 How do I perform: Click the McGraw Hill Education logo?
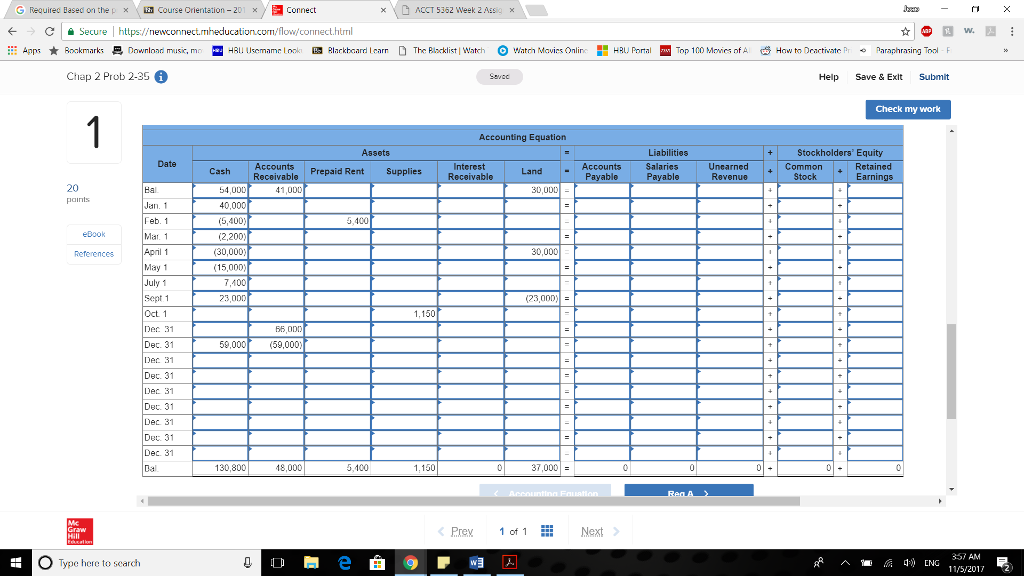[x=80, y=532]
